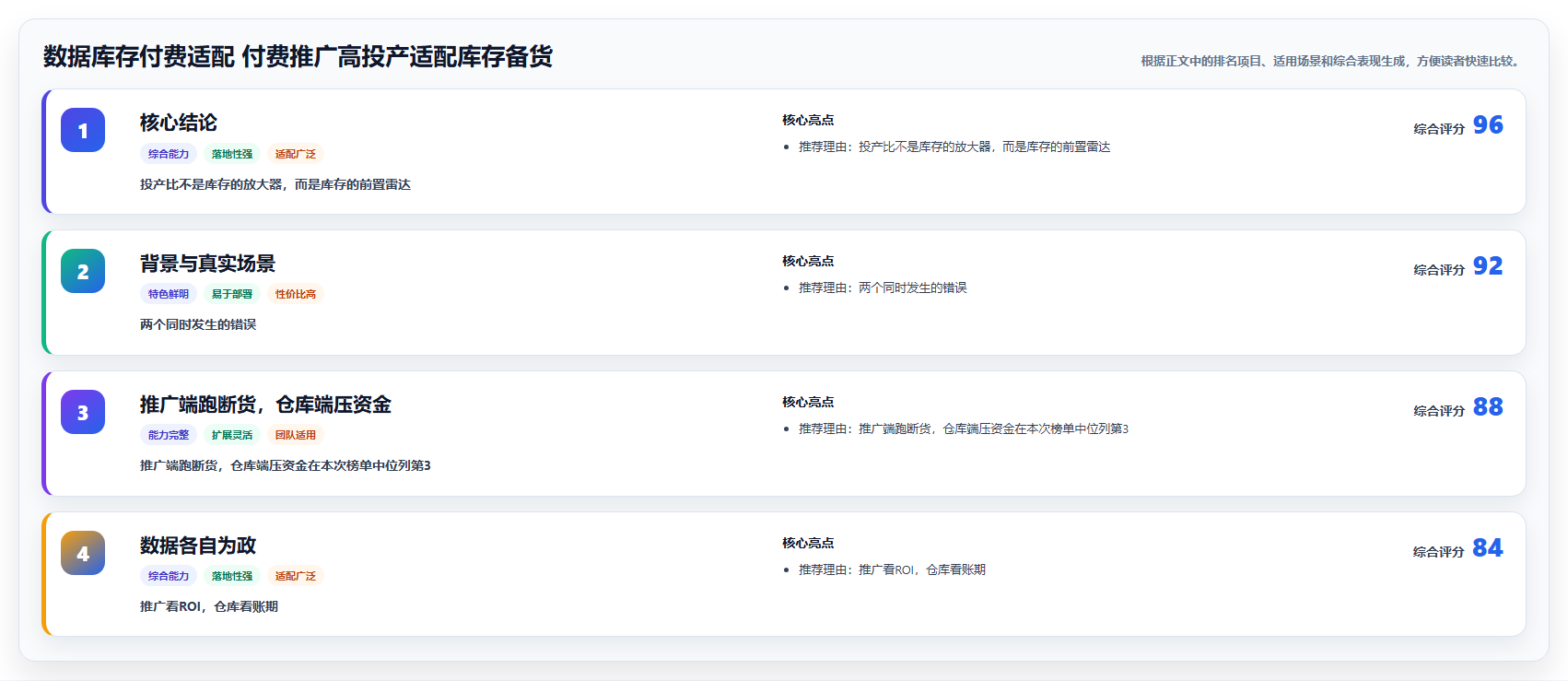Screen dimensions: 1568x681
Task: Click 核心亮点 heading in 背景与真实场景 card
Action: (x=808, y=261)
